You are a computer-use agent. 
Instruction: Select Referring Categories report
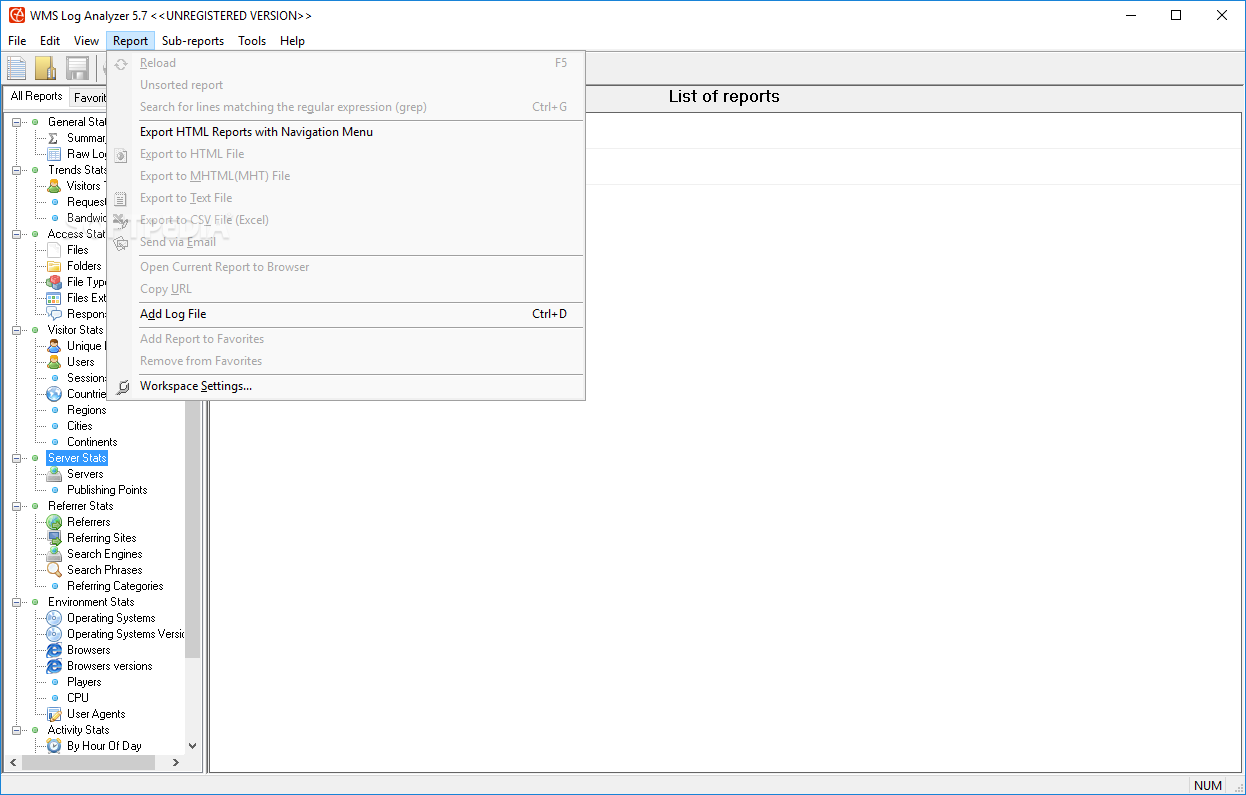[115, 586]
